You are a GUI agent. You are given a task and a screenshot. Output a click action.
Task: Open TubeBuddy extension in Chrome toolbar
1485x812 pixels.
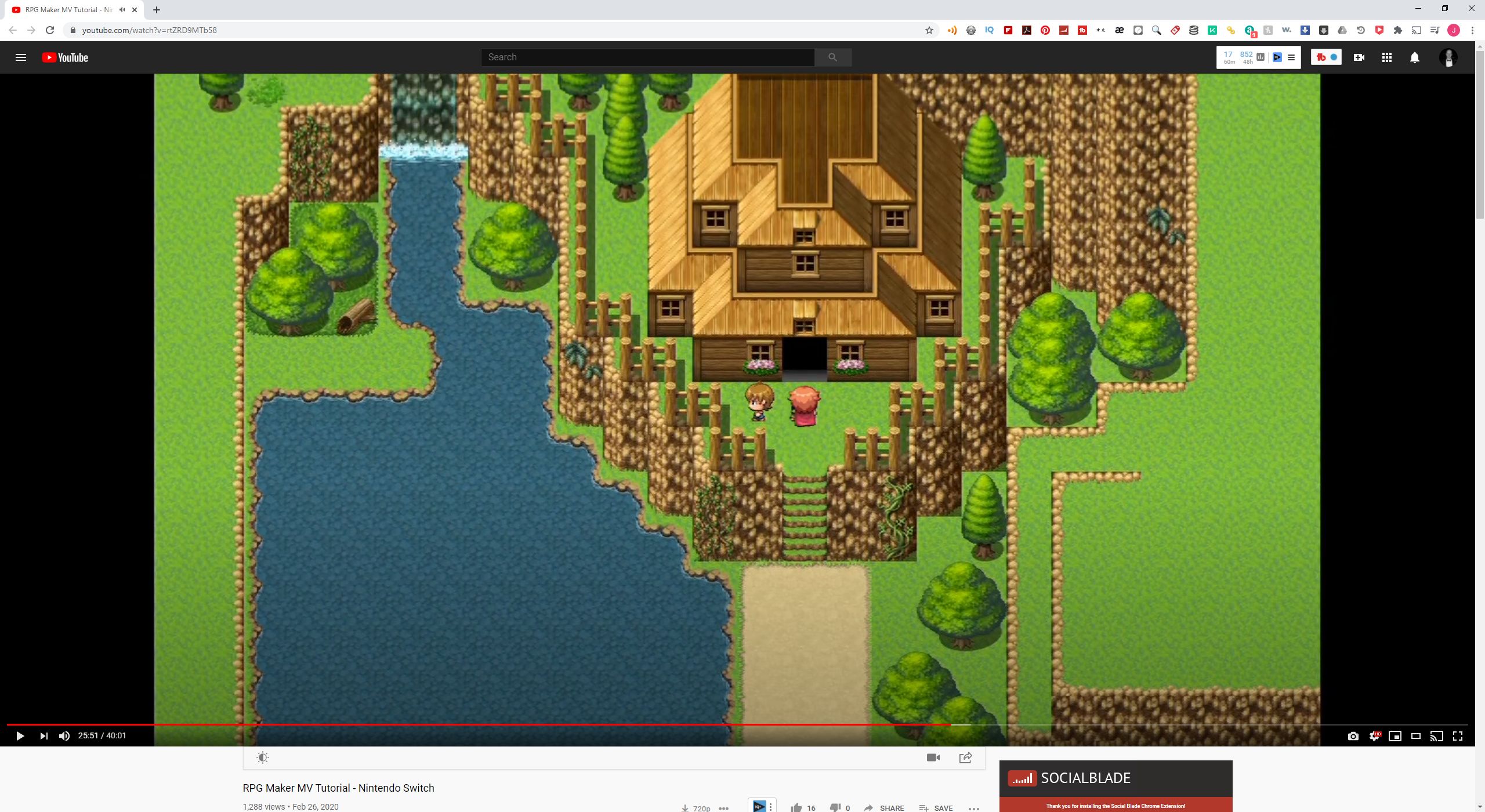pos(1082,30)
